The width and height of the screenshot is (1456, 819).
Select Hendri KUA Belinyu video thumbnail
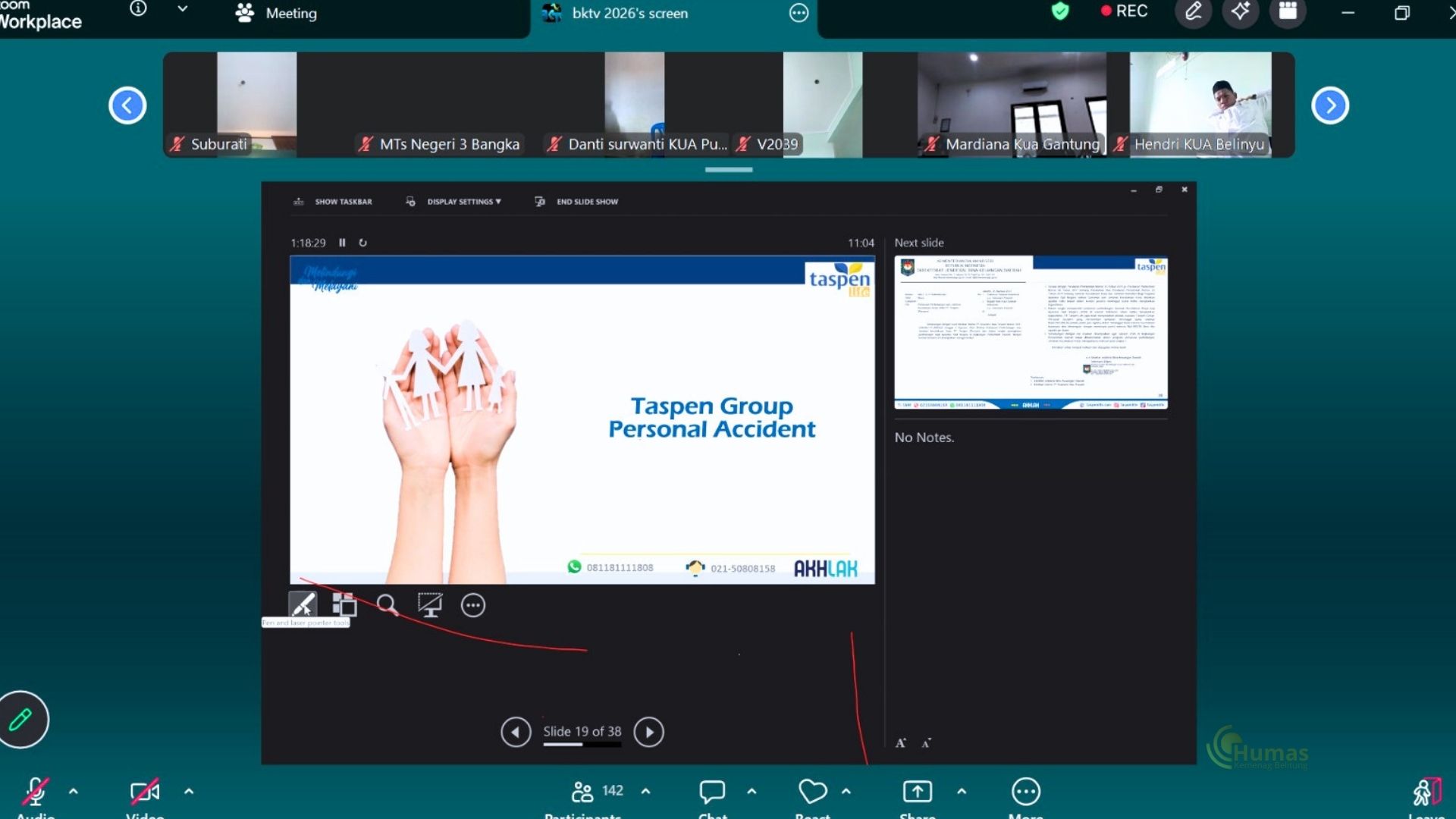(1200, 105)
